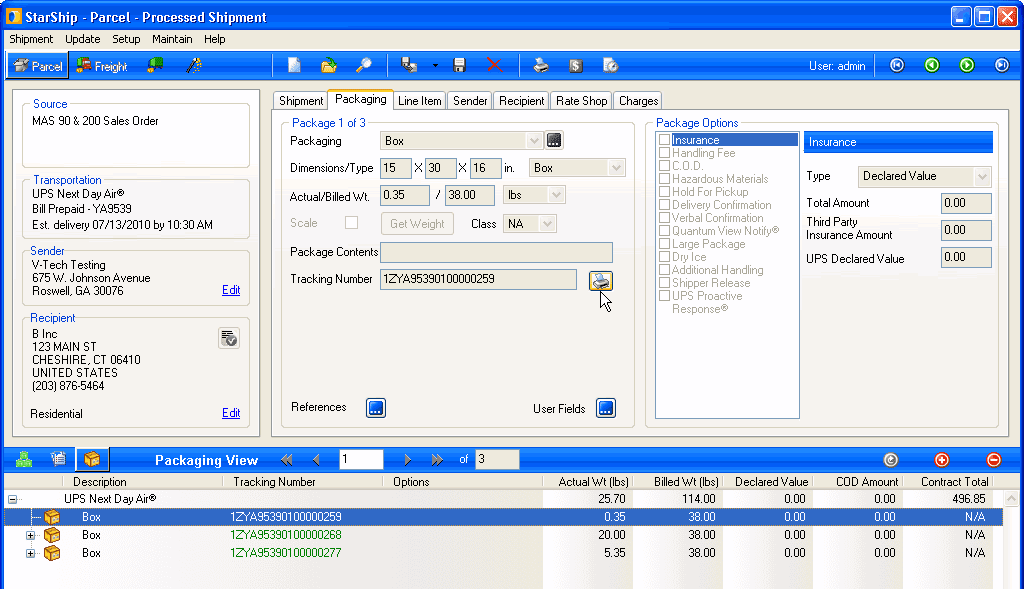
Task: Switch to Freight shipping mode
Action: [x=101, y=66]
